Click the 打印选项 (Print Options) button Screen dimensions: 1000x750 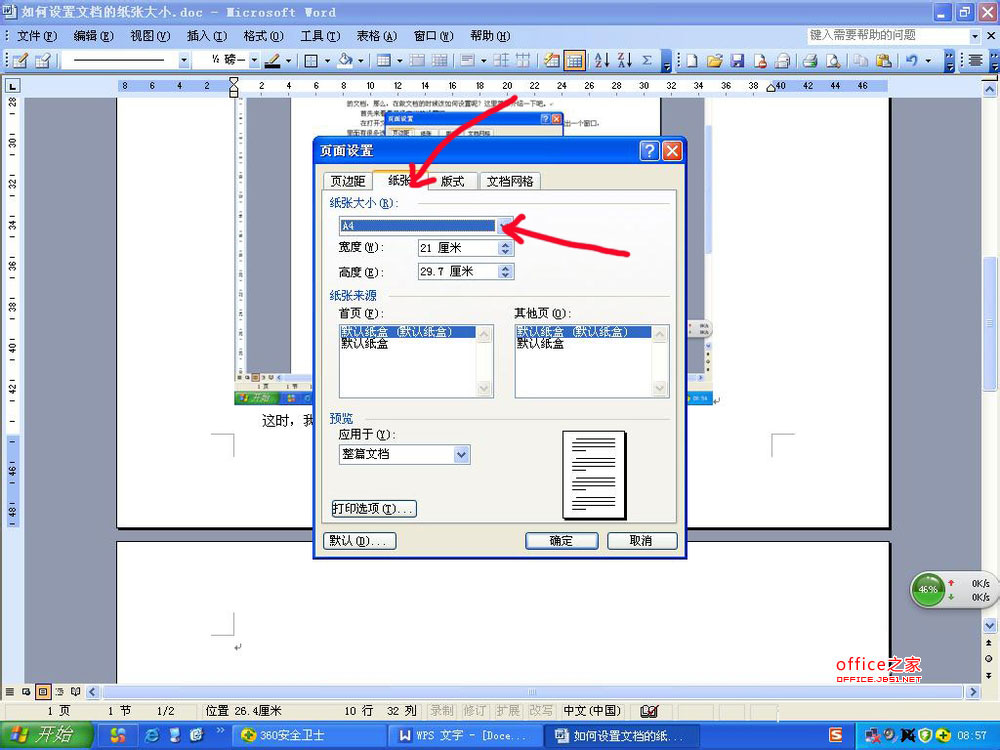373,509
